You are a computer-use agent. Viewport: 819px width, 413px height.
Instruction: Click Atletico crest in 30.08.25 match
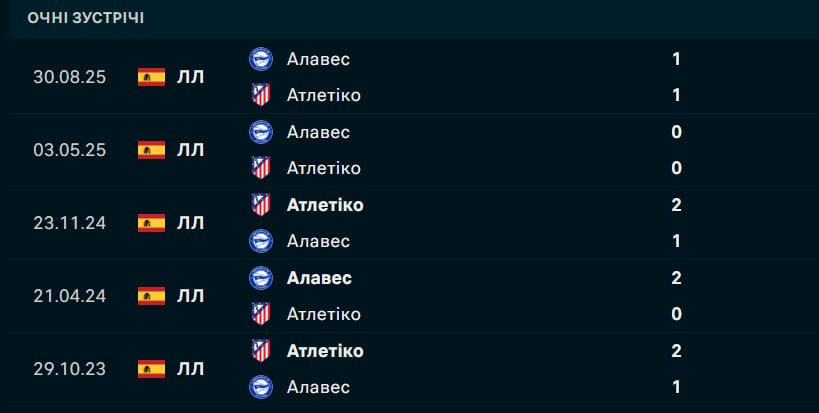pos(260,95)
